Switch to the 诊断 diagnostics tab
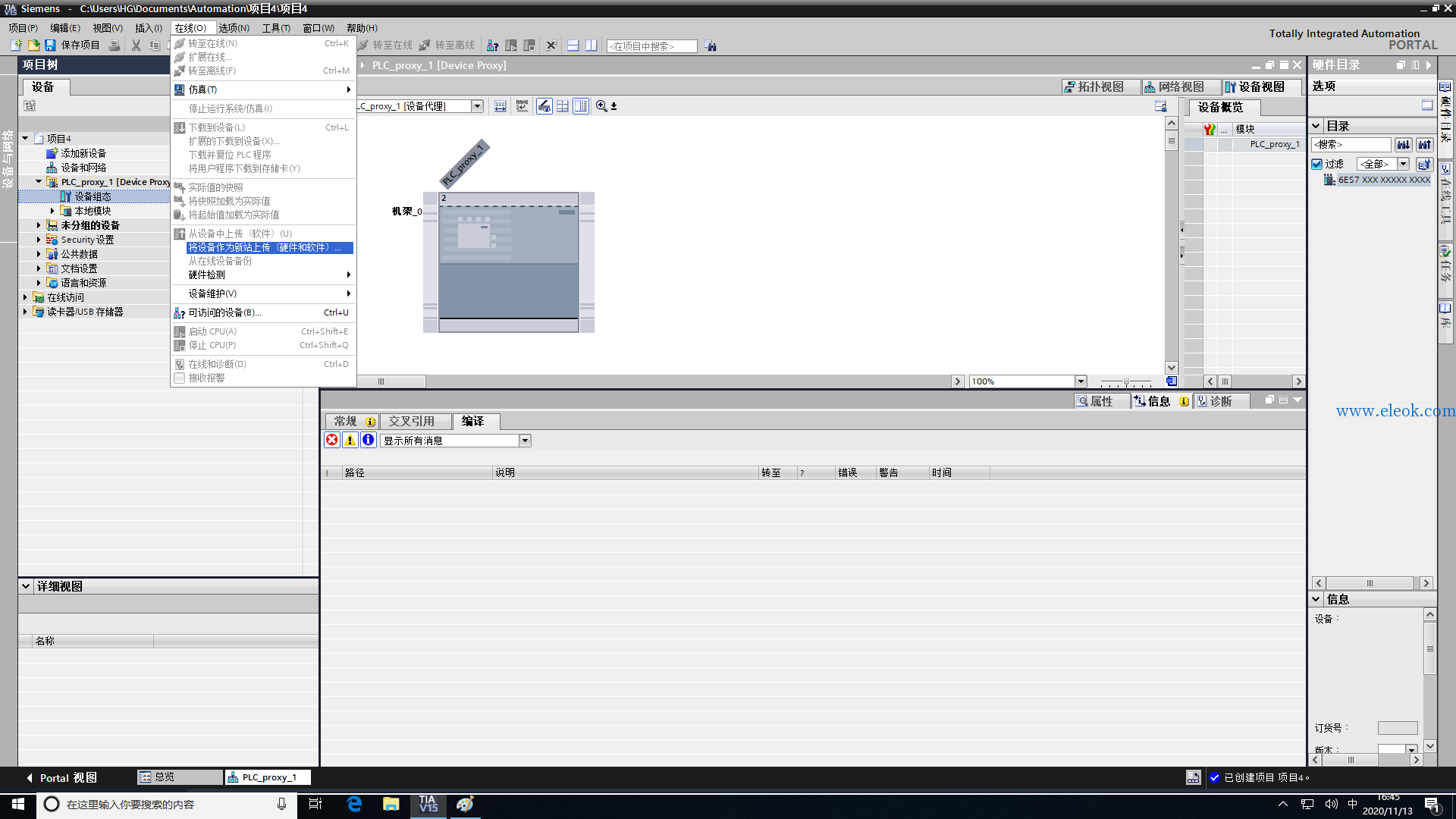 point(1221,401)
